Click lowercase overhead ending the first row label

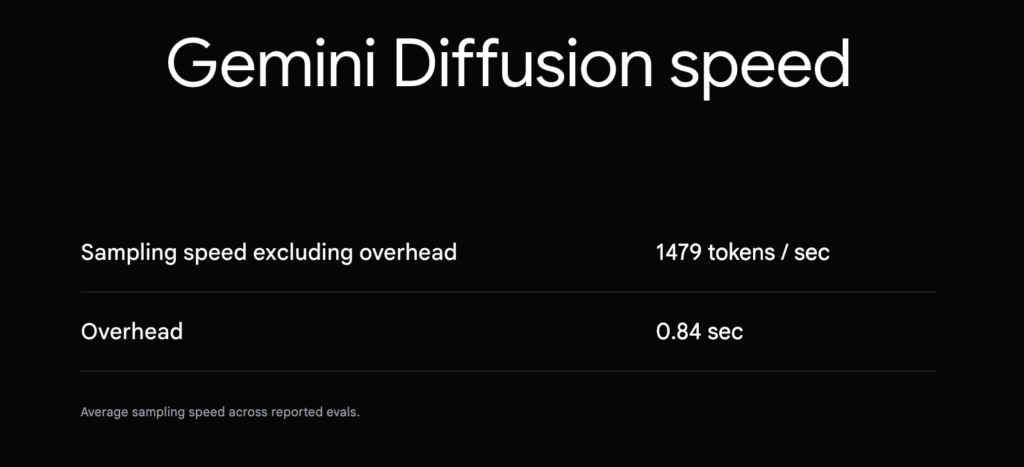[x=408, y=252]
